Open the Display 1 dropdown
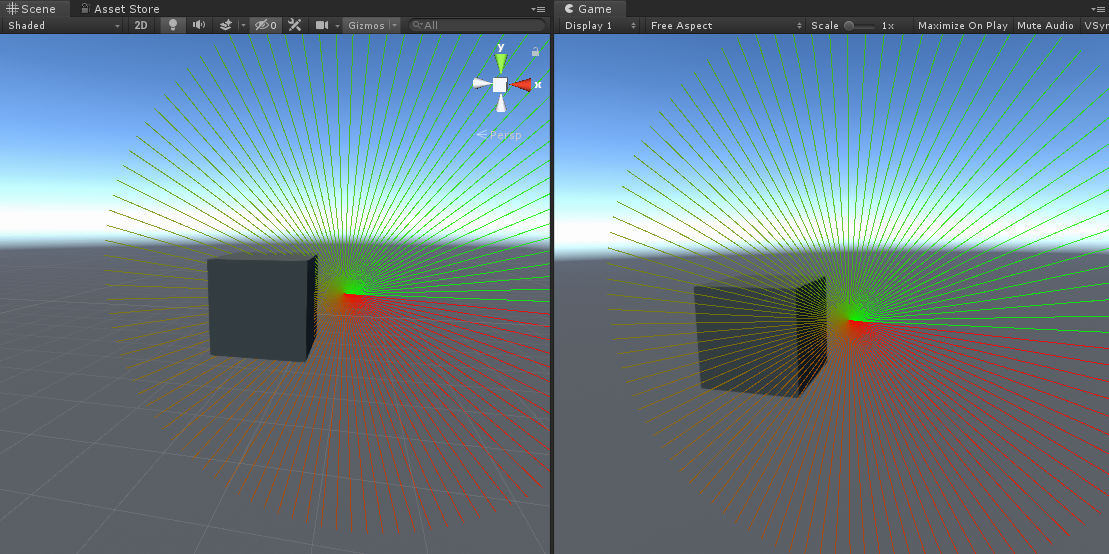Screen dimensions: 1109x554 tap(597, 25)
